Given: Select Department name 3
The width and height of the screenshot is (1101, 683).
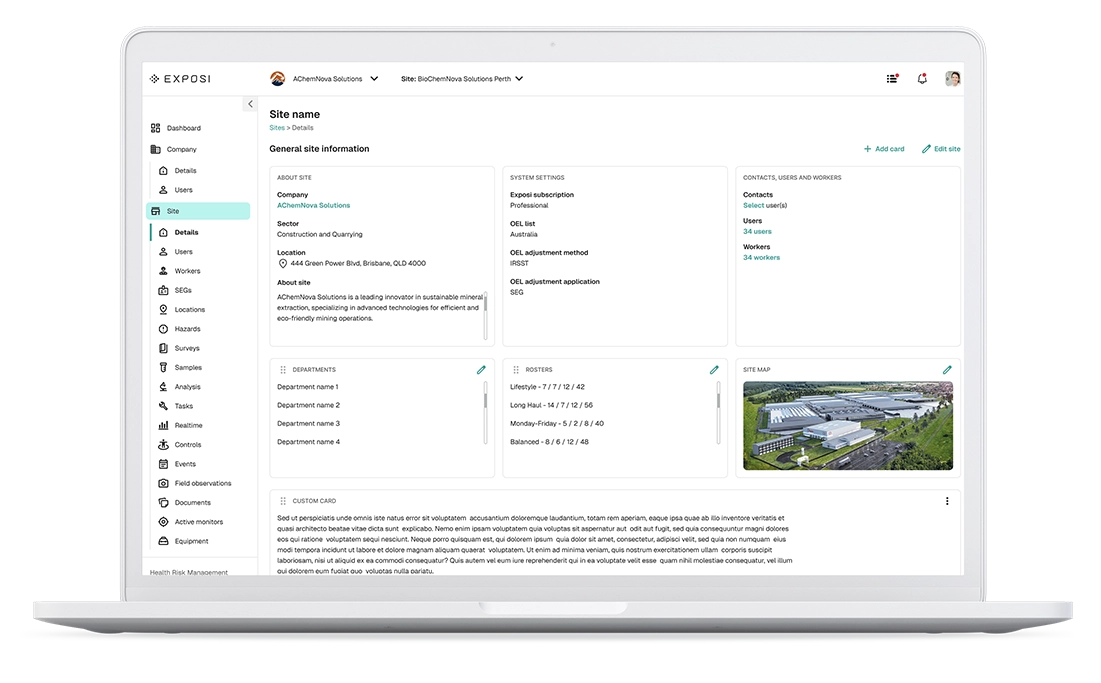Looking at the screenshot, I should pos(308,423).
